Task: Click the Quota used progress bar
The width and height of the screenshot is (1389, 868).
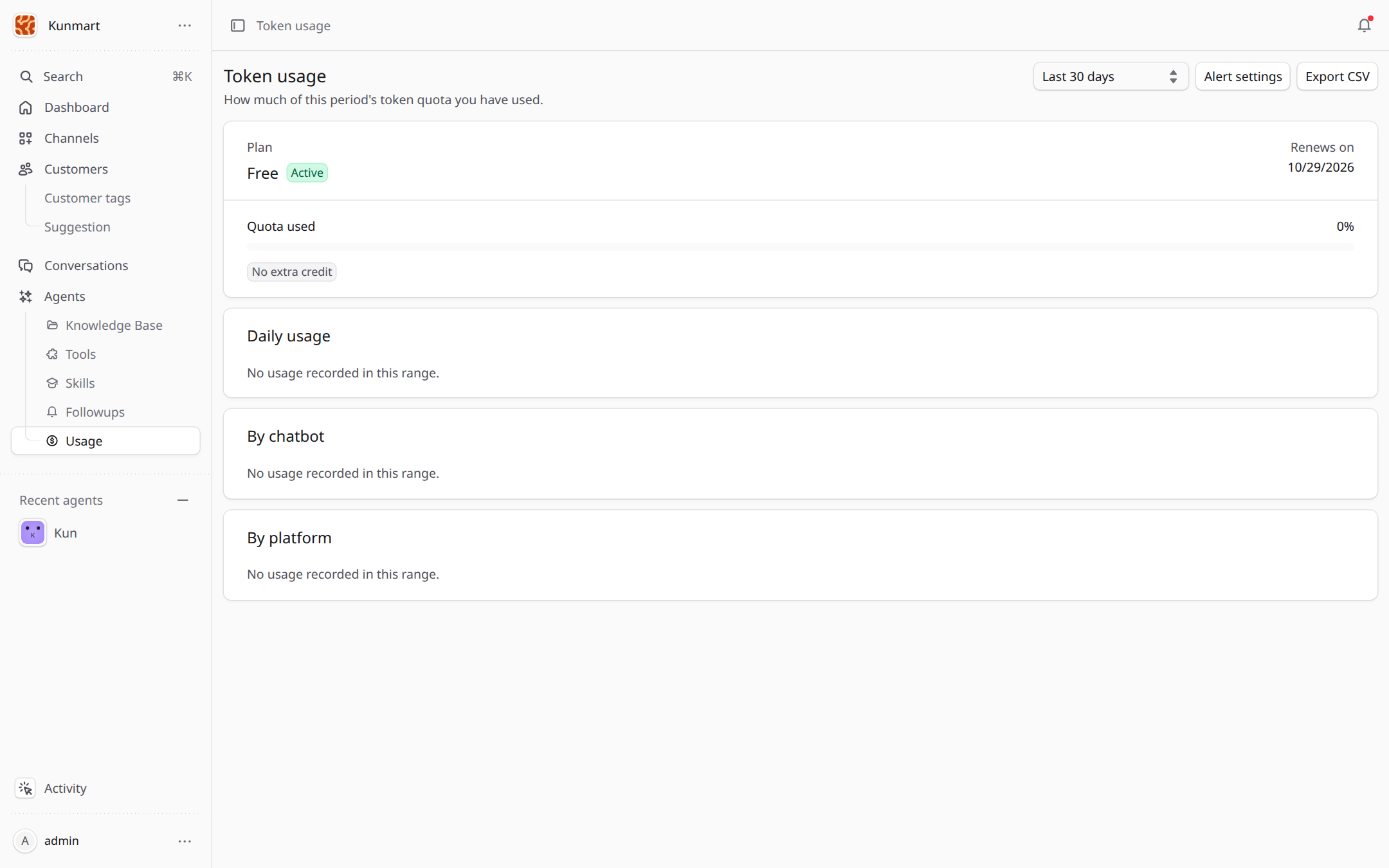Action: [800, 247]
